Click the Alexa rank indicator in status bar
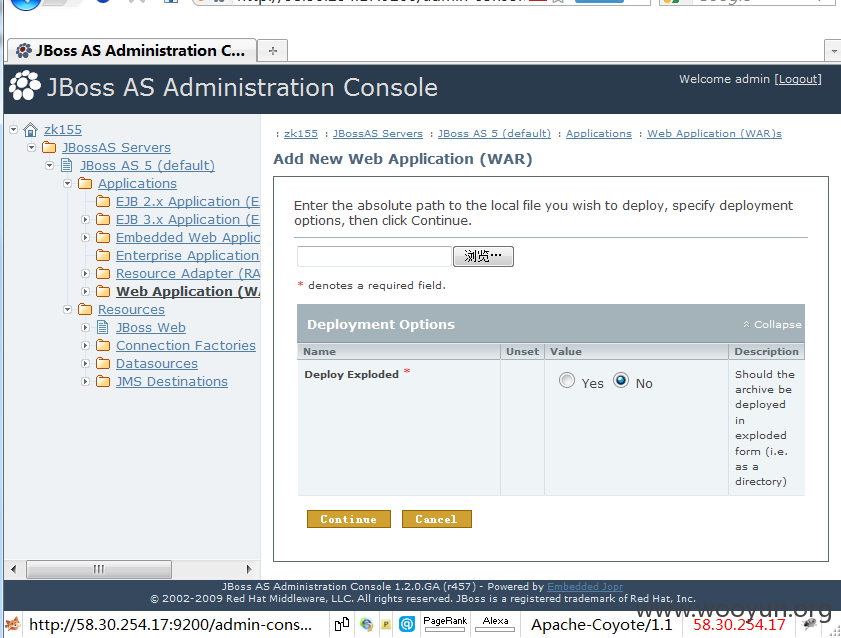The width and height of the screenshot is (841, 638). (495, 624)
